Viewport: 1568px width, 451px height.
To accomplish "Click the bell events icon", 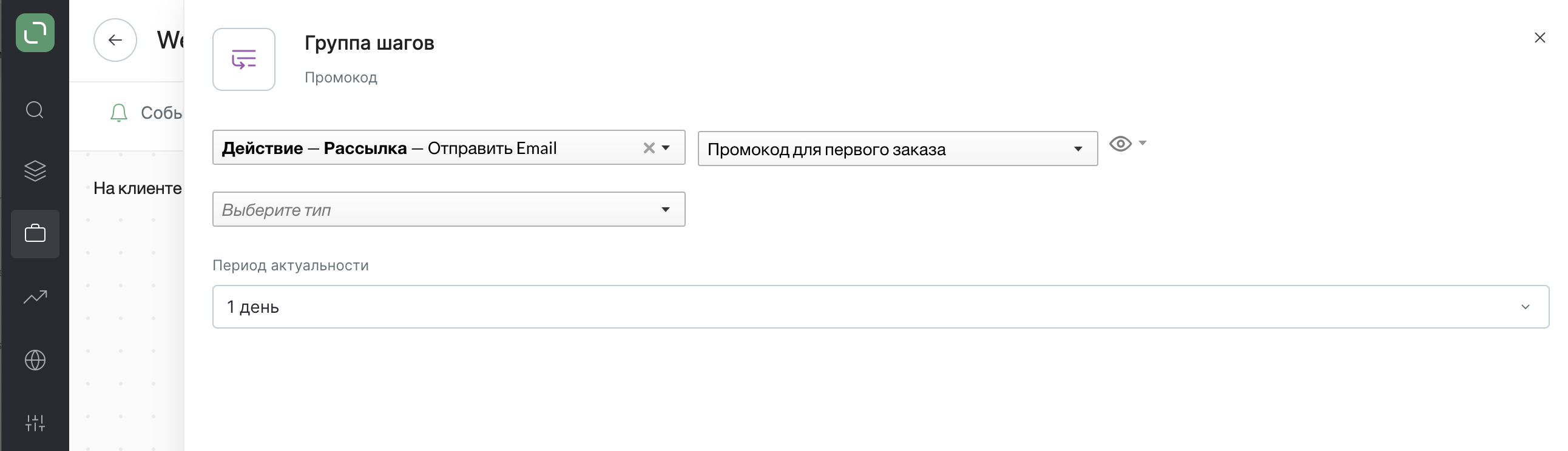I will (119, 112).
